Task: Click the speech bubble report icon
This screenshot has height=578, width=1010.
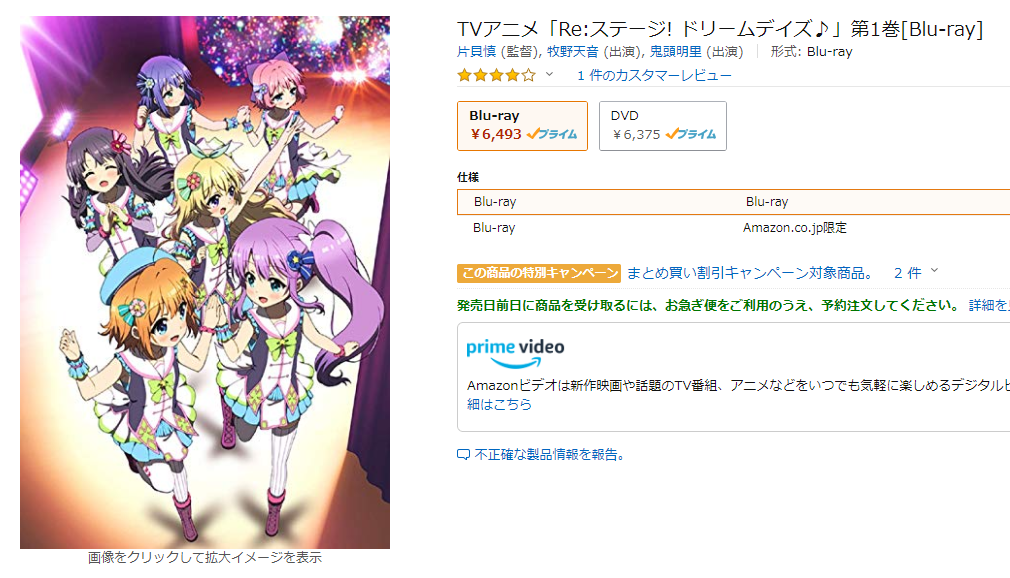Action: click(463, 455)
